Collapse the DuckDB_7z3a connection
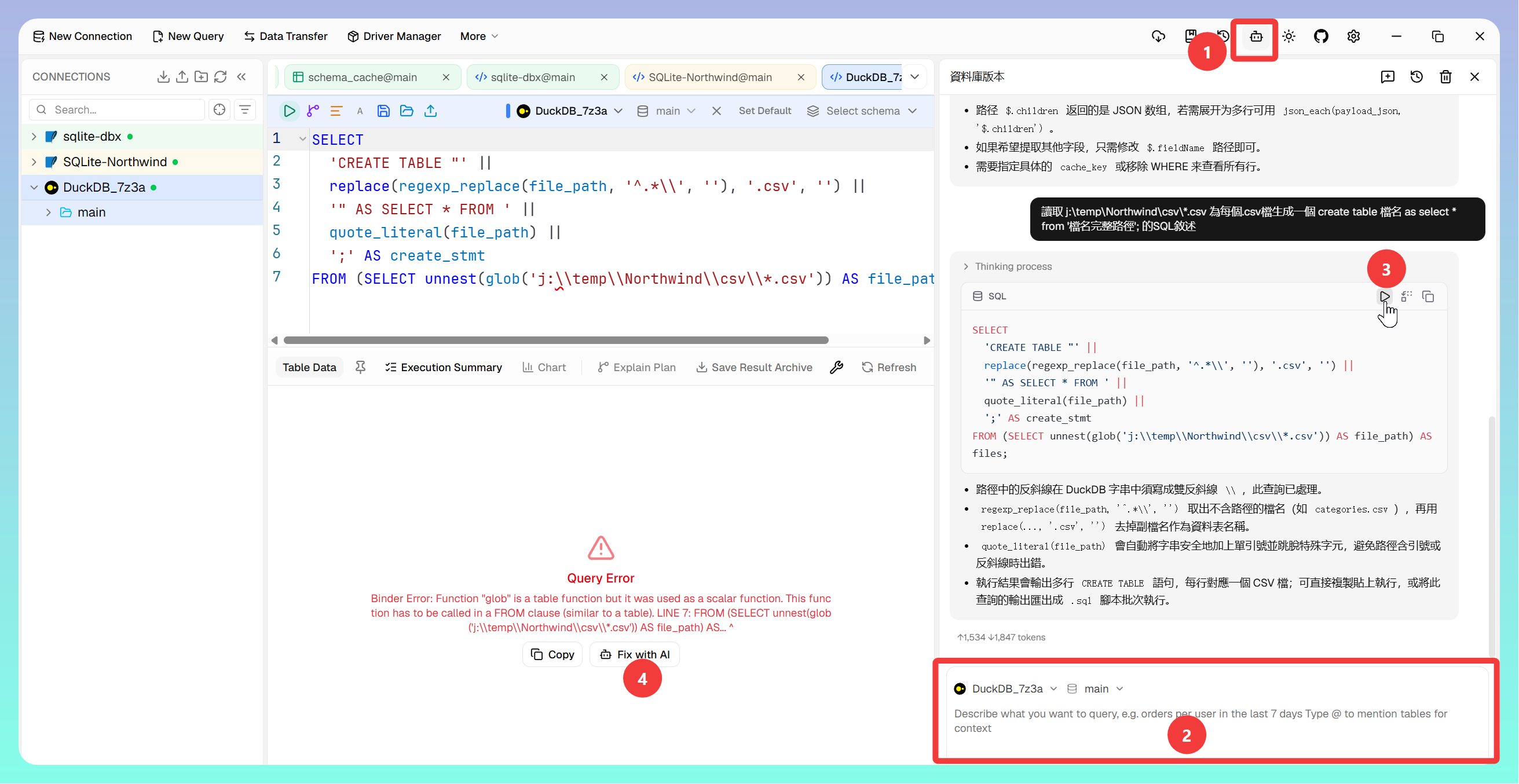The height and width of the screenshot is (784, 1519). pos(34,188)
